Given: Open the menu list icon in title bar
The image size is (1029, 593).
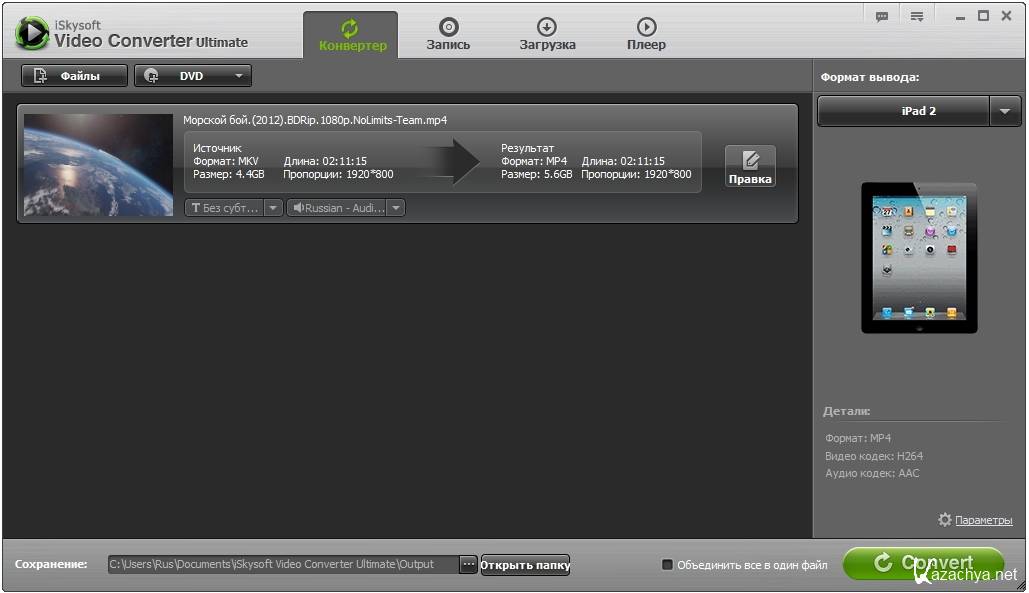Looking at the screenshot, I should (917, 16).
